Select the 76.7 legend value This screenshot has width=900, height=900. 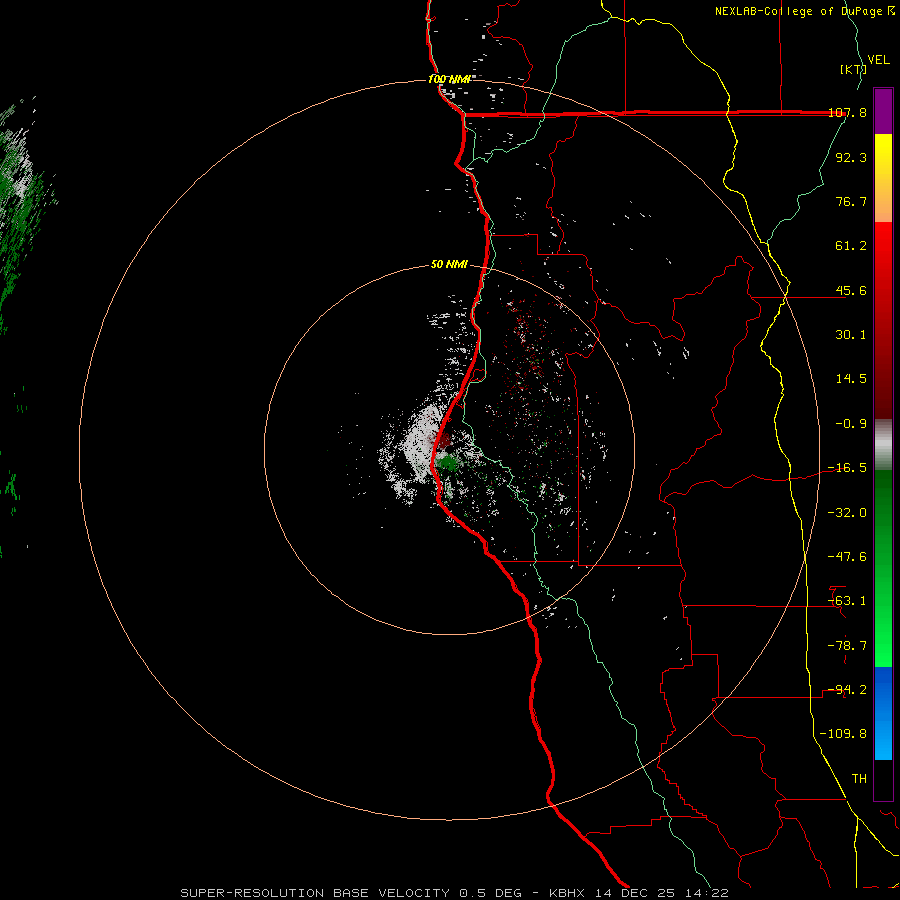tap(851, 201)
